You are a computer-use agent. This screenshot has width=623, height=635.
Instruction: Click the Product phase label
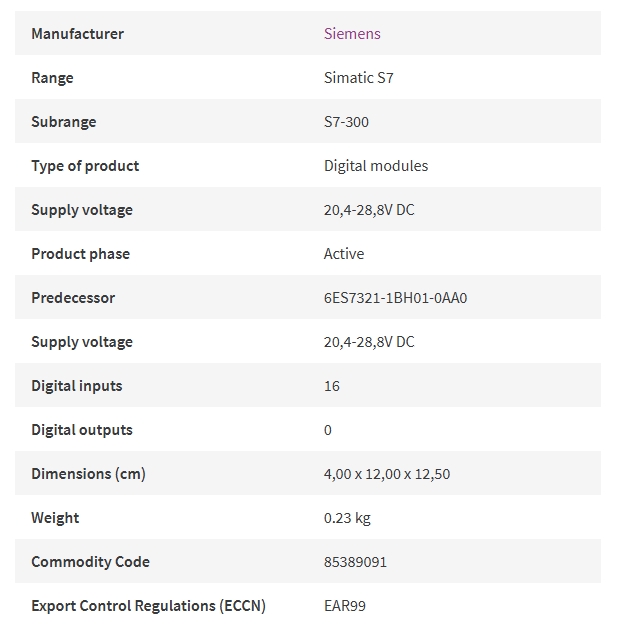[81, 254]
